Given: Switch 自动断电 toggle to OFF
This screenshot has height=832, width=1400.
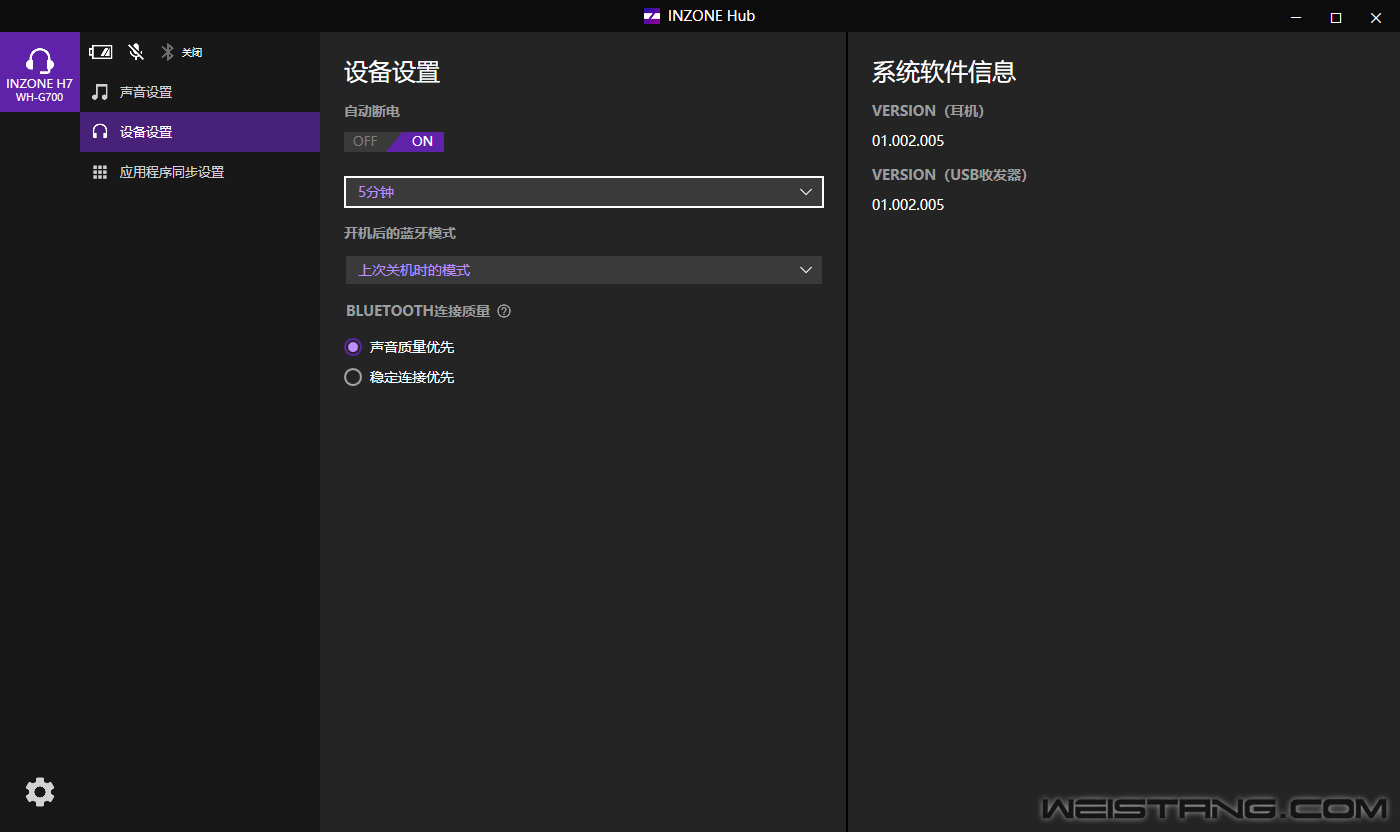Looking at the screenshot, I should click(366, 141).
